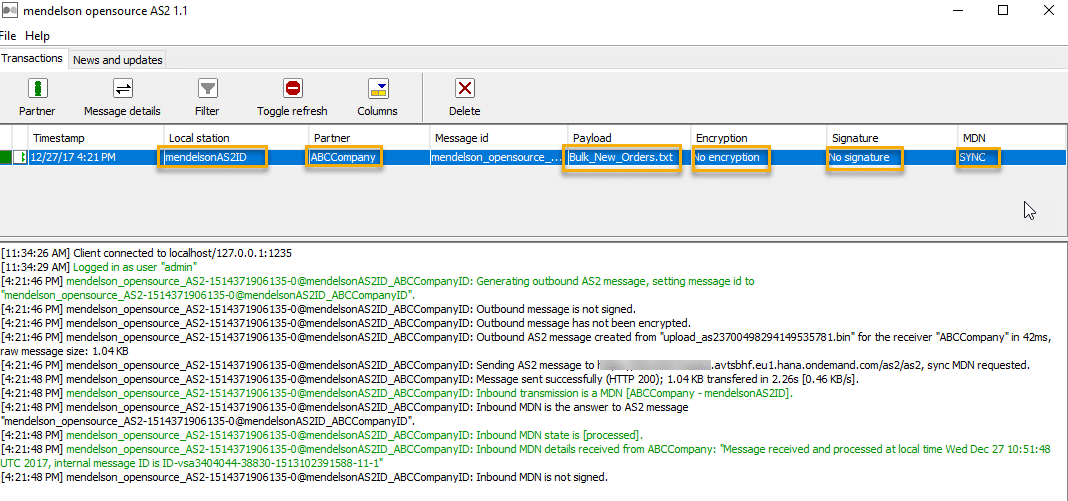Click the Encryption column header
This screenshot has height=501, width=1068.
721,138
